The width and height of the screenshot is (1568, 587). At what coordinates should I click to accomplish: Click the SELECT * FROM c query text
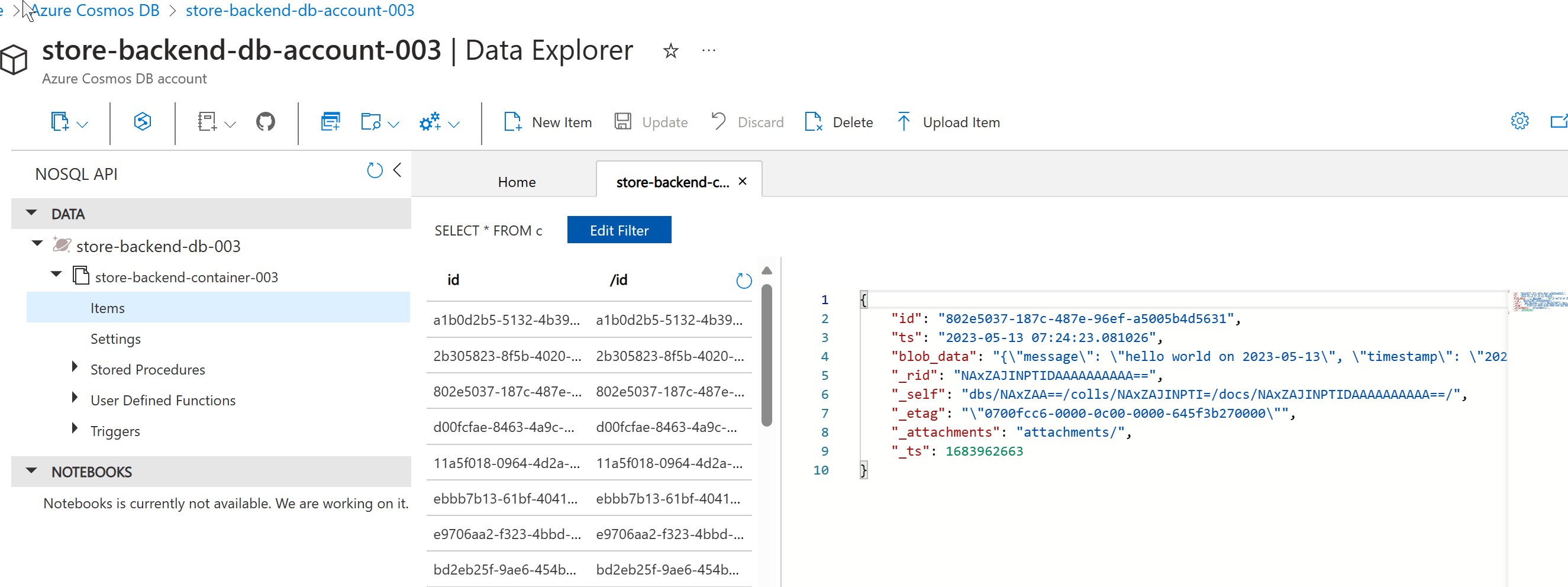coord(488,230)
